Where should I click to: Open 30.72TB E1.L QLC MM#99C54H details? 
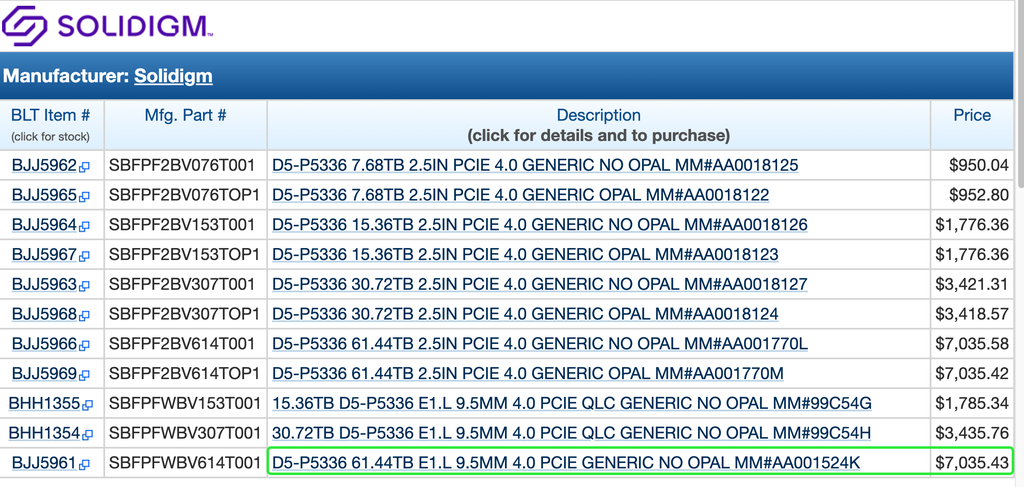click(x=571, y=433)
